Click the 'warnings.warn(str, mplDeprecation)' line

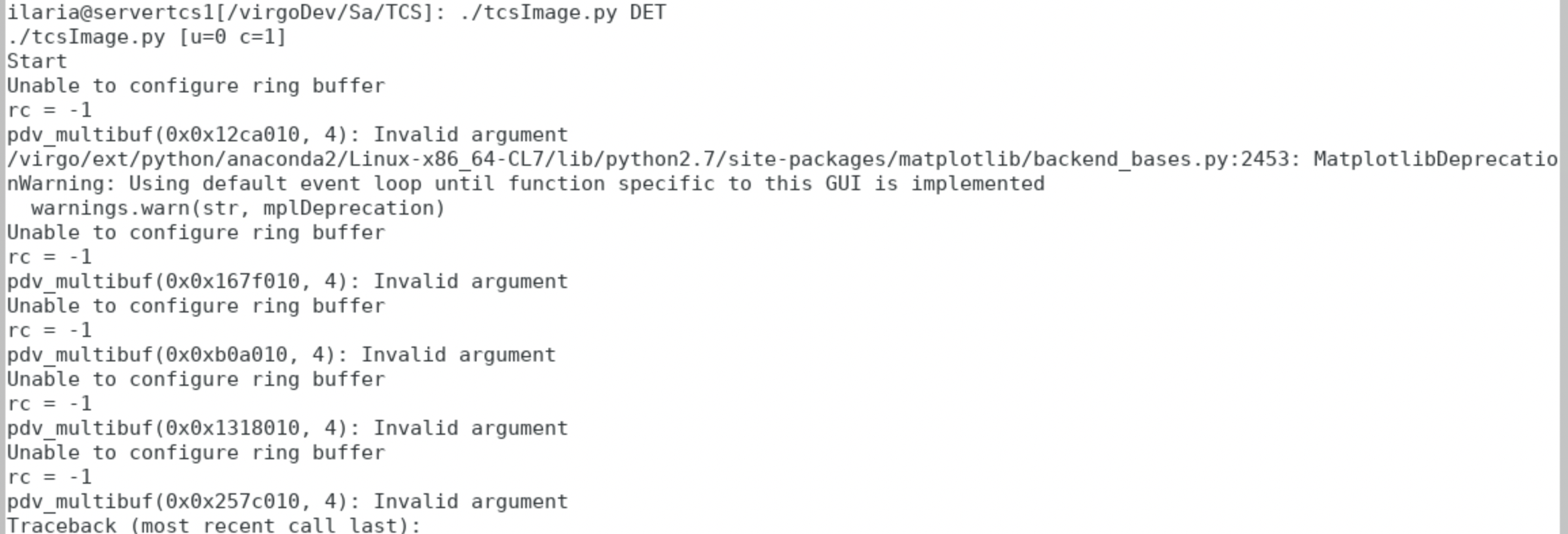click(x=238, y=208)
